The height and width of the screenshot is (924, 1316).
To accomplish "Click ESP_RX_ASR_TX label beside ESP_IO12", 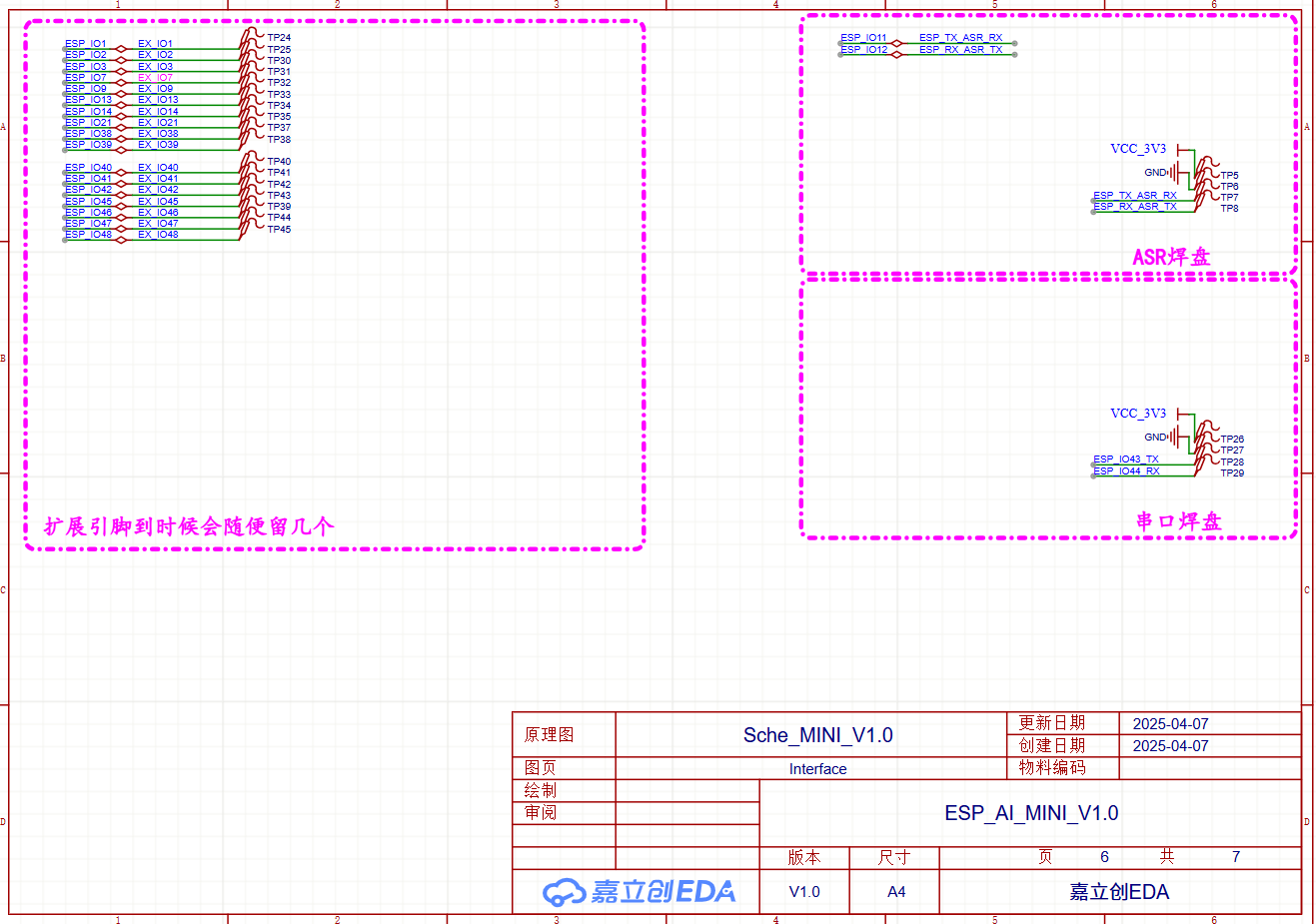I will click(960, 49).
